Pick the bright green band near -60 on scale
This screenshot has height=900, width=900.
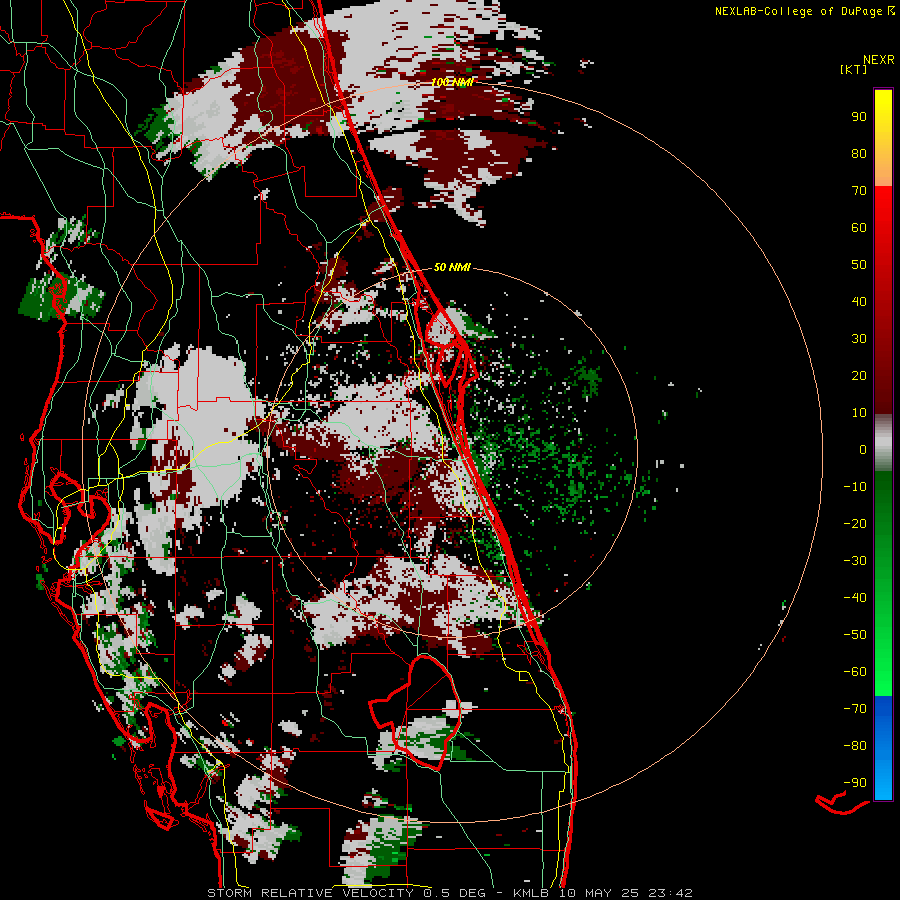point(883,677)
